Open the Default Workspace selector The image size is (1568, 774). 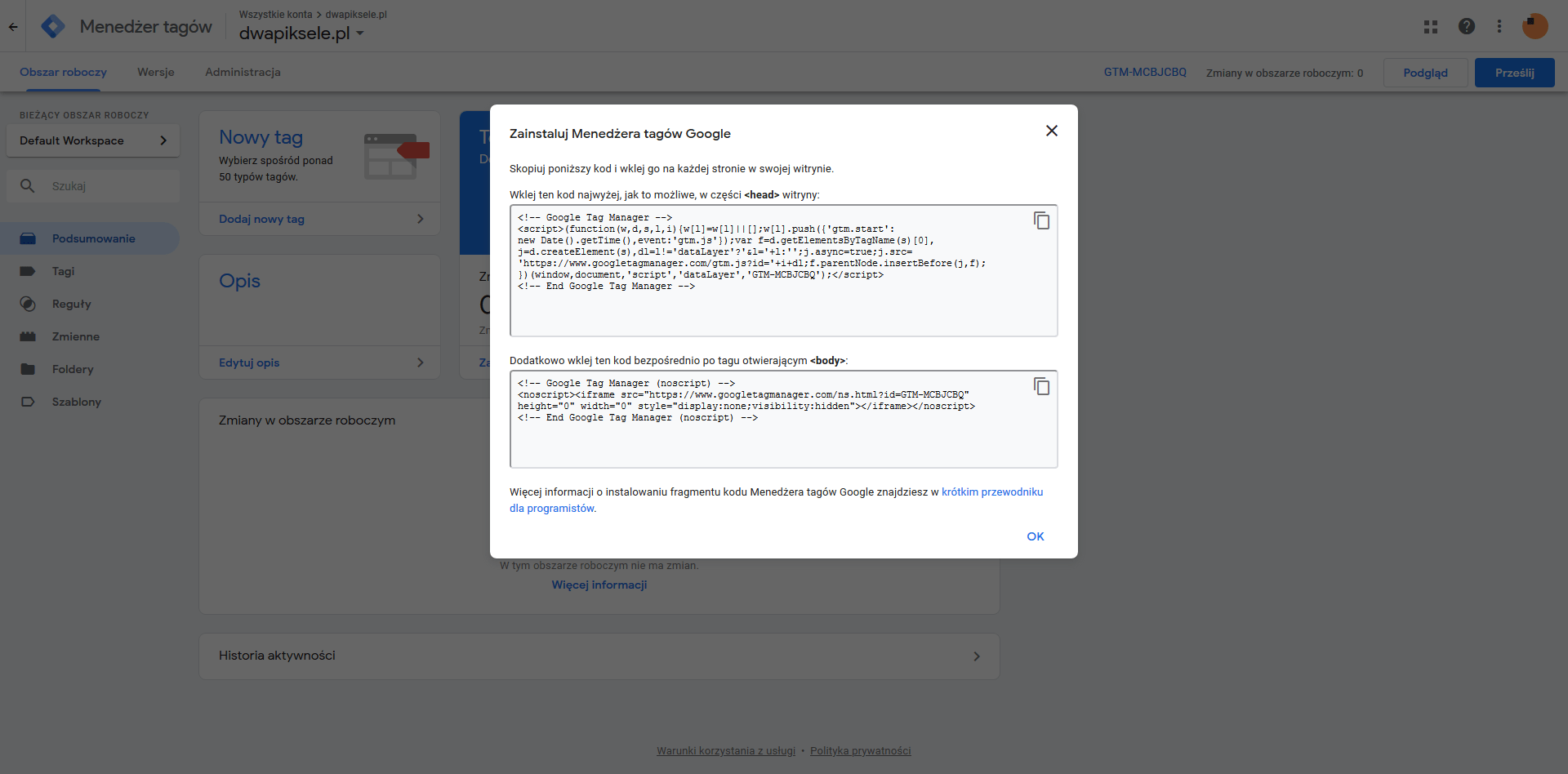point(92,140)
